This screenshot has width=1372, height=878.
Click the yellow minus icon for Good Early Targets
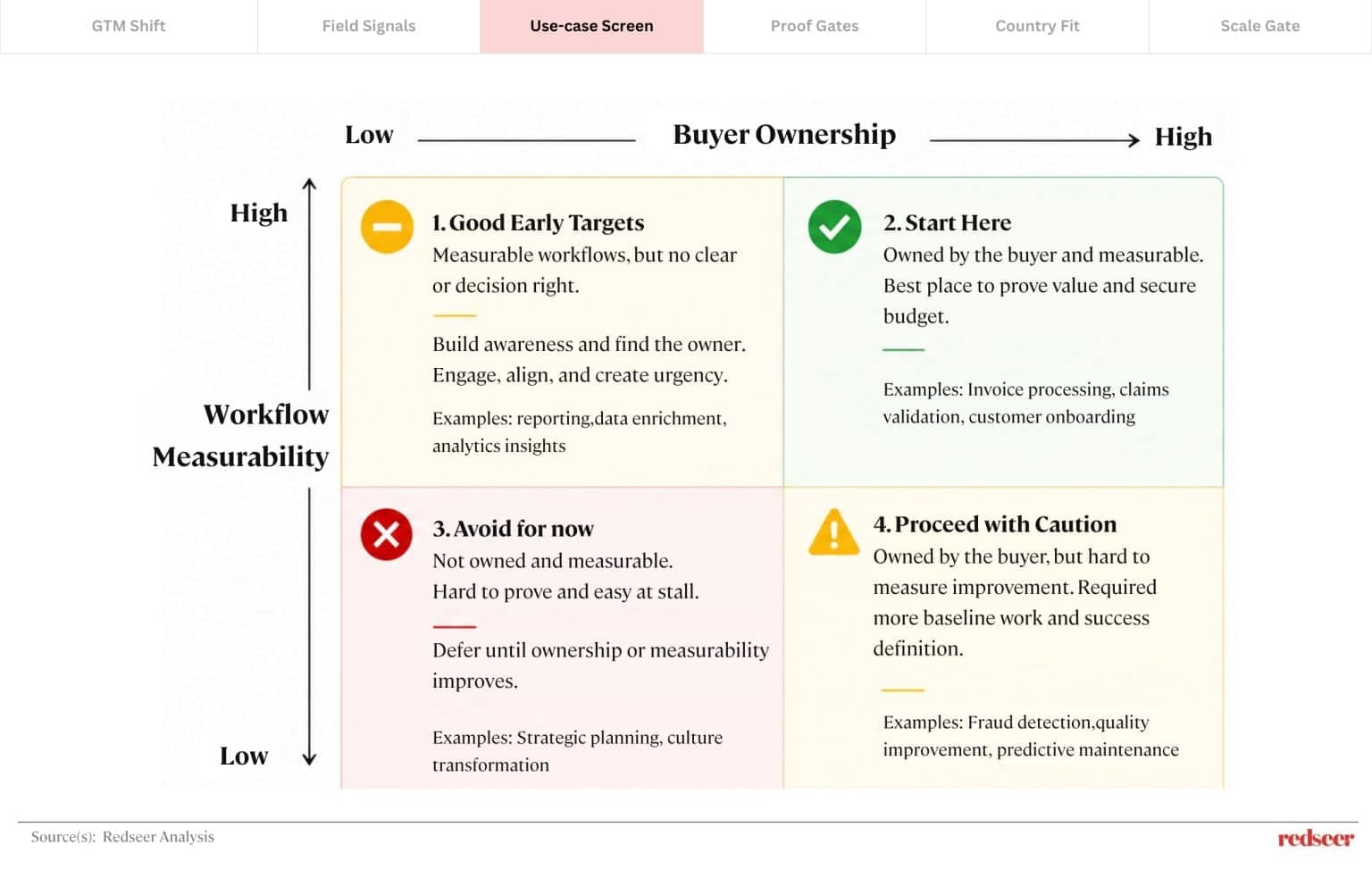[x=387, y=227]
